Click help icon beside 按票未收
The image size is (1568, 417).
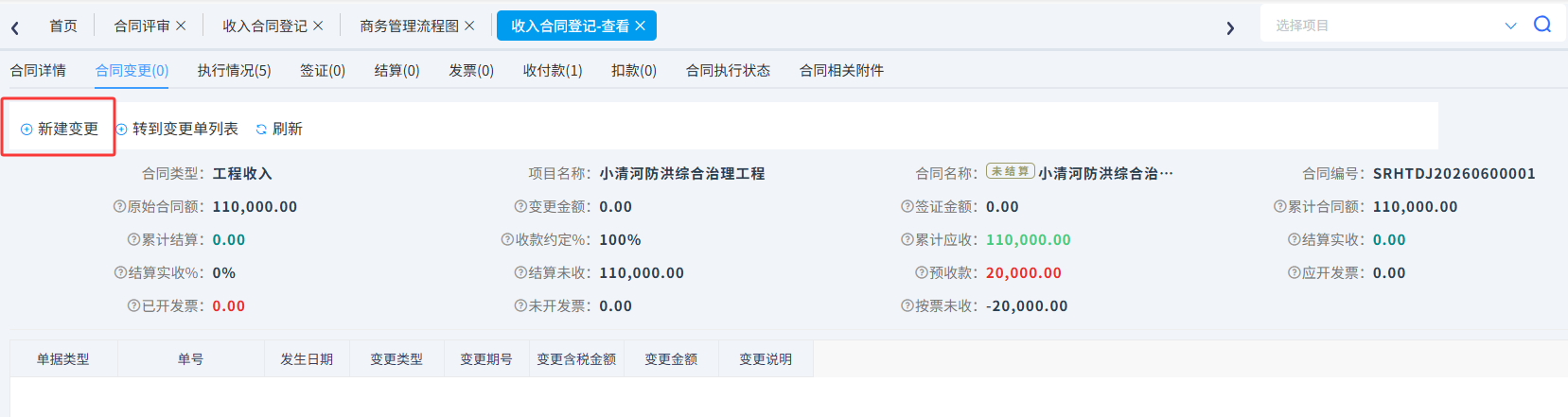(x=907, y=305)
